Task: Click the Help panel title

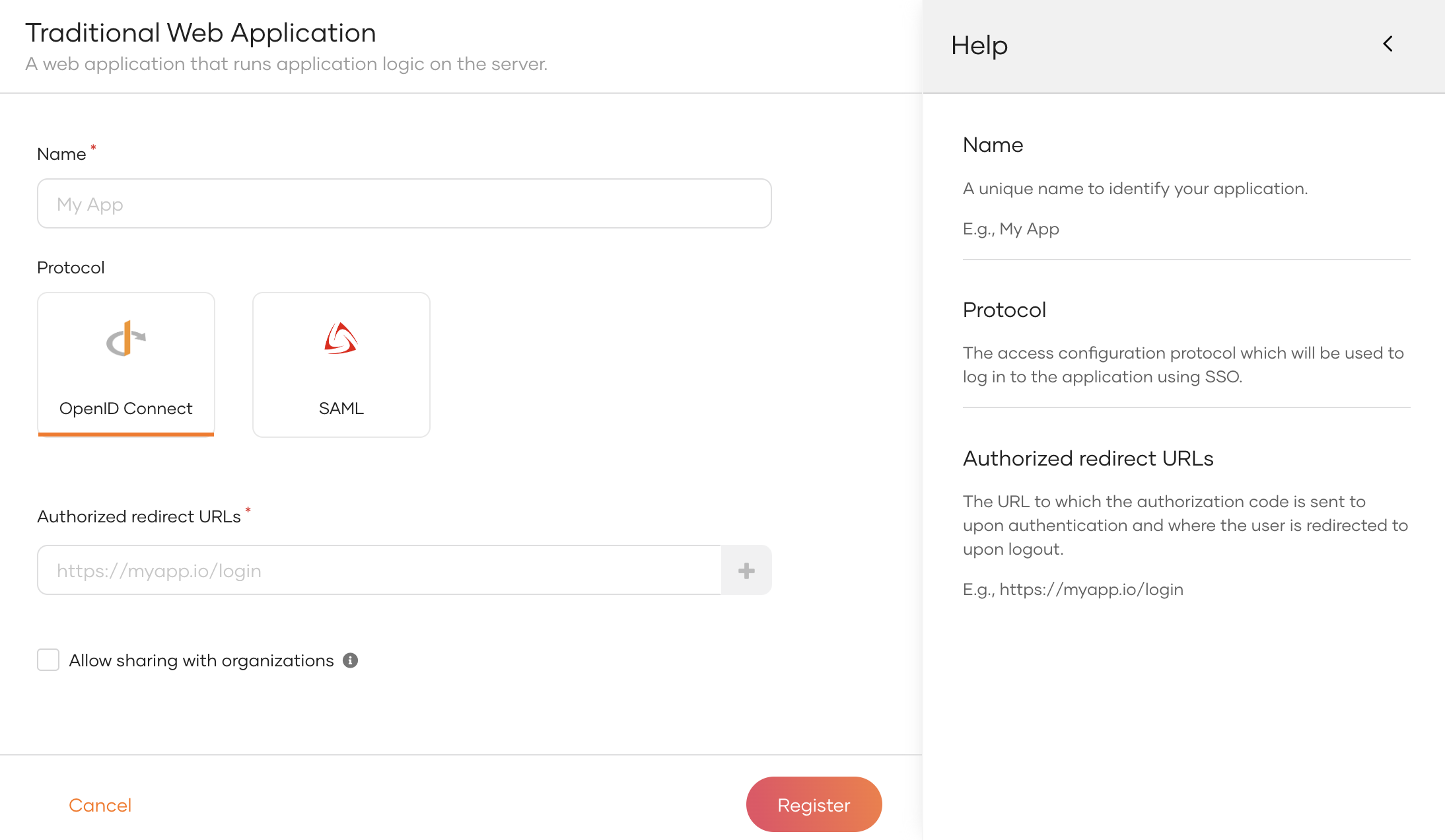Action: point(979,46)
